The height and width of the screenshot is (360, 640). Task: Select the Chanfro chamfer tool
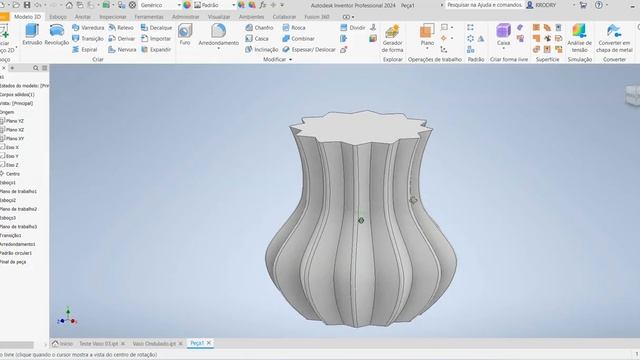[x=259, y=27]
